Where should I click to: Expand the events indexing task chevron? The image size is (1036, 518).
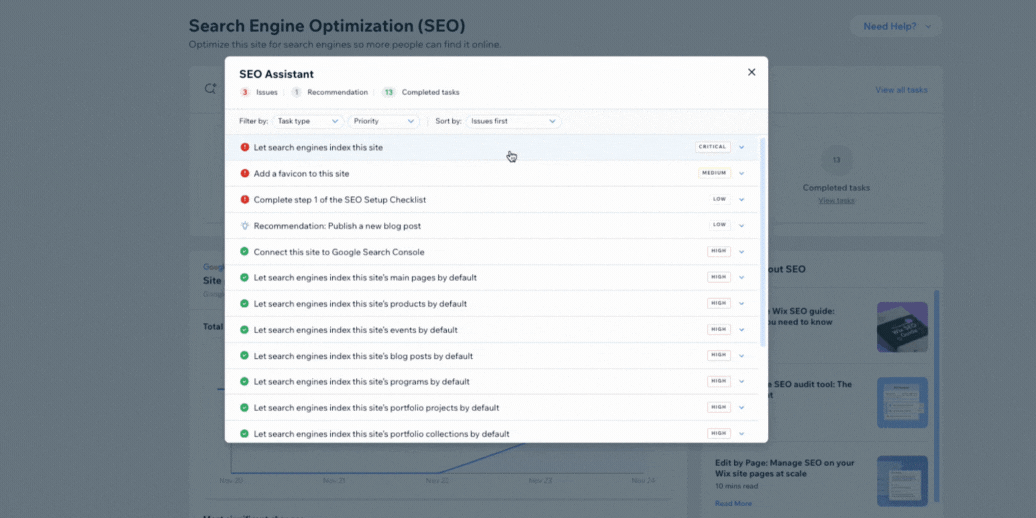point(741,330)
